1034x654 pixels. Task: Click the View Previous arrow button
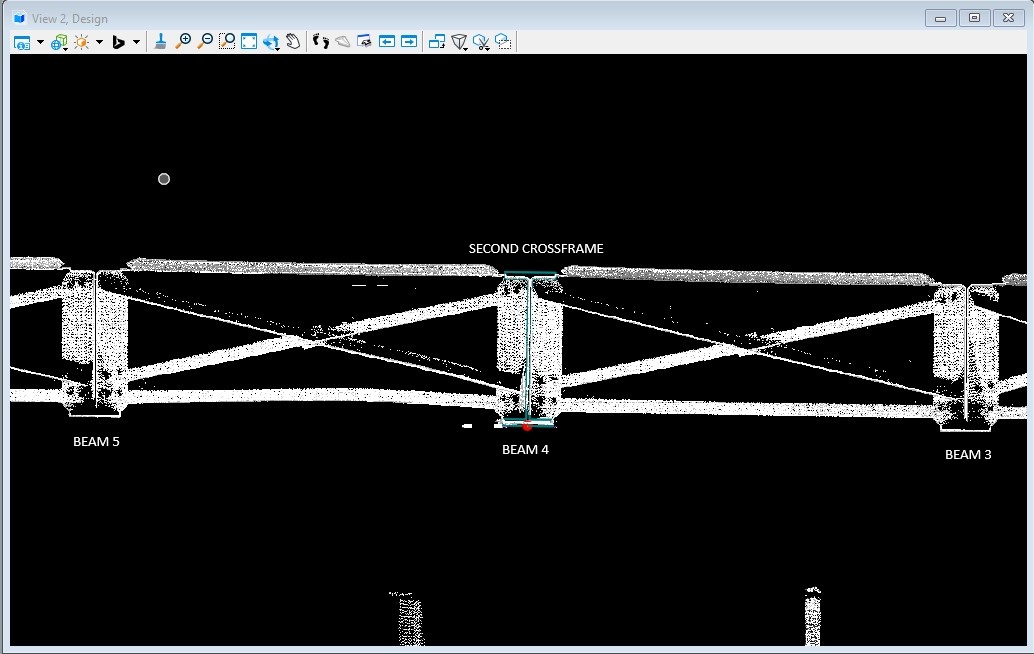tap(387, 41)
